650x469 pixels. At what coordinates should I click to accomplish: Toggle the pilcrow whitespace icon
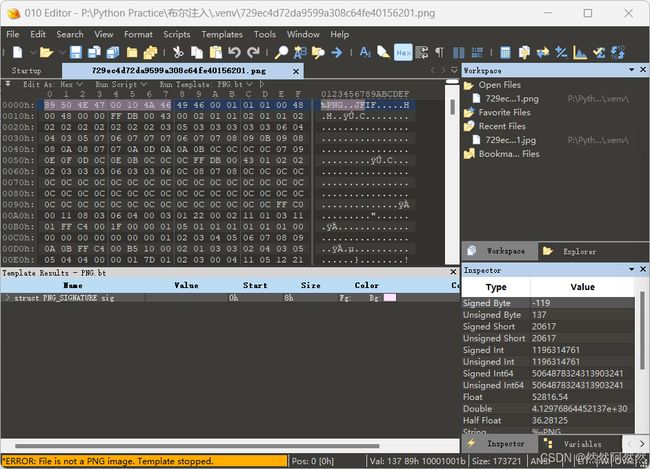tap(439, 52)
